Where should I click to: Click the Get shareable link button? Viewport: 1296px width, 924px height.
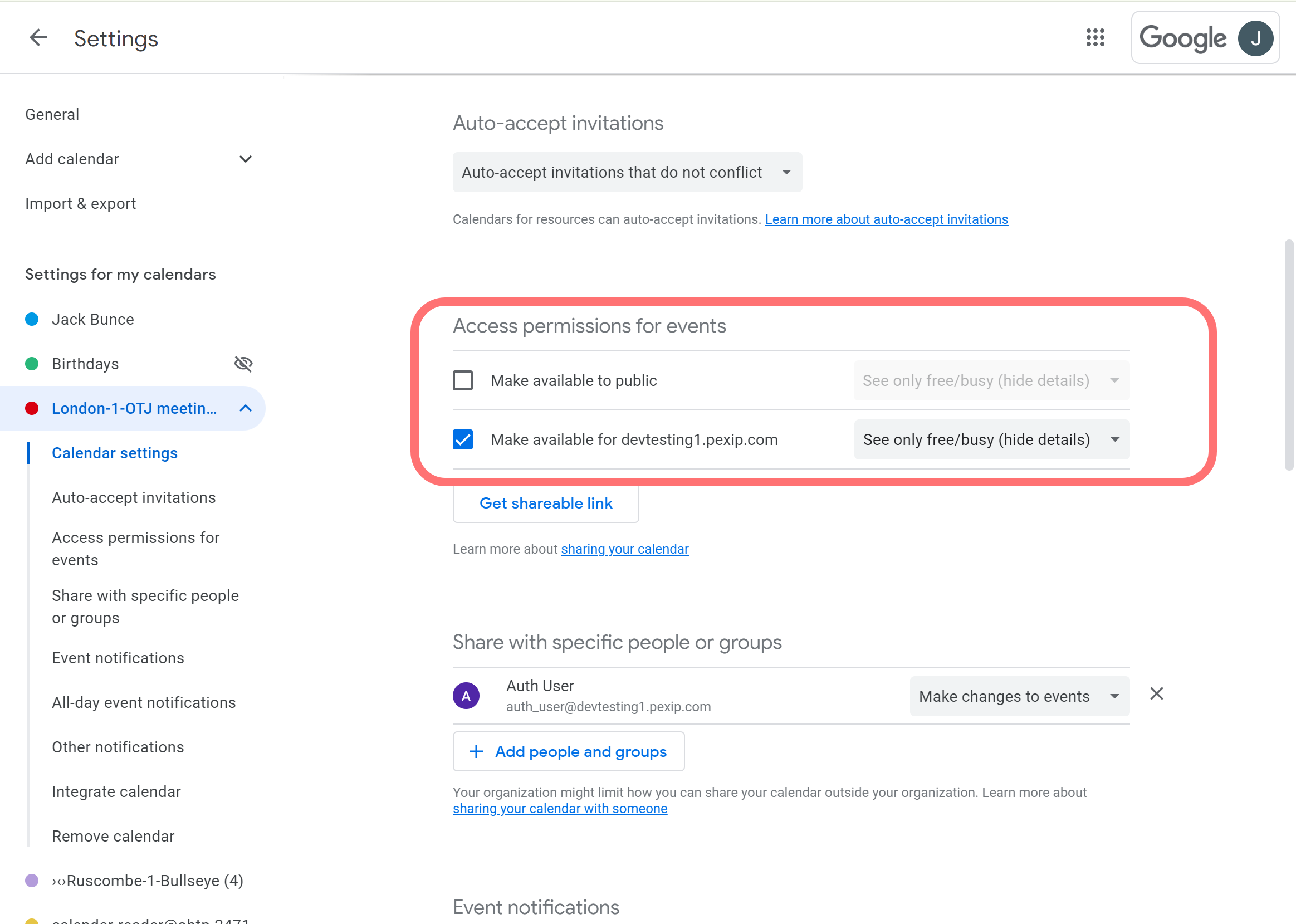click(x=545, y=503)
